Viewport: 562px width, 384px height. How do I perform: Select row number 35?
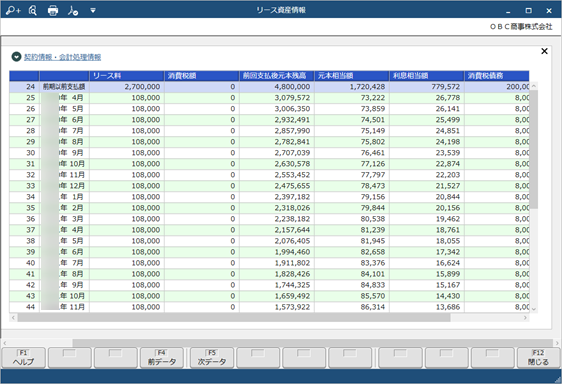pyautogui.click(x=24, y=208)
